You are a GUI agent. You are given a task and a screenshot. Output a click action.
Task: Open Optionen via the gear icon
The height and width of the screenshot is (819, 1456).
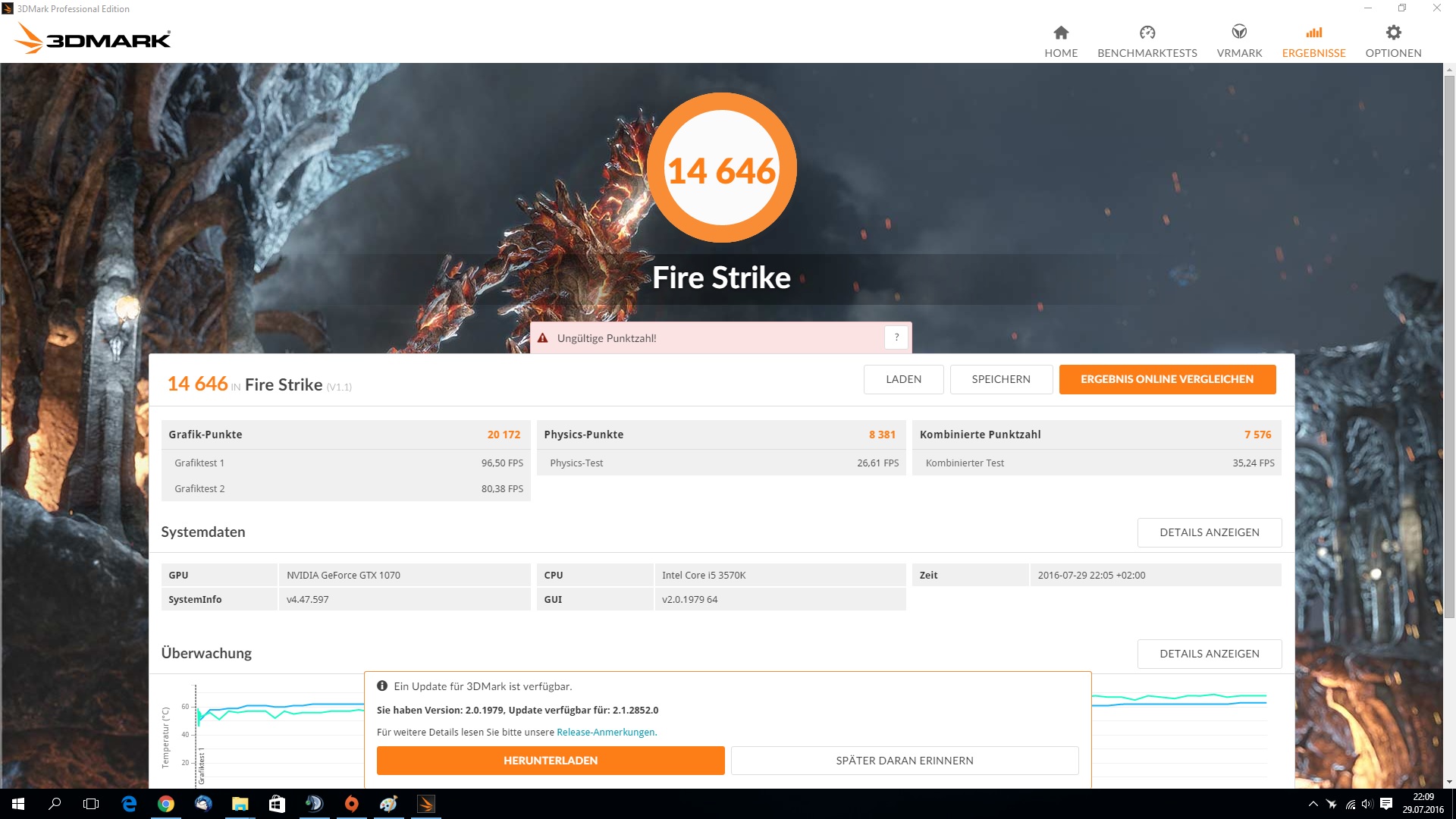click(x=1393, y=33)
